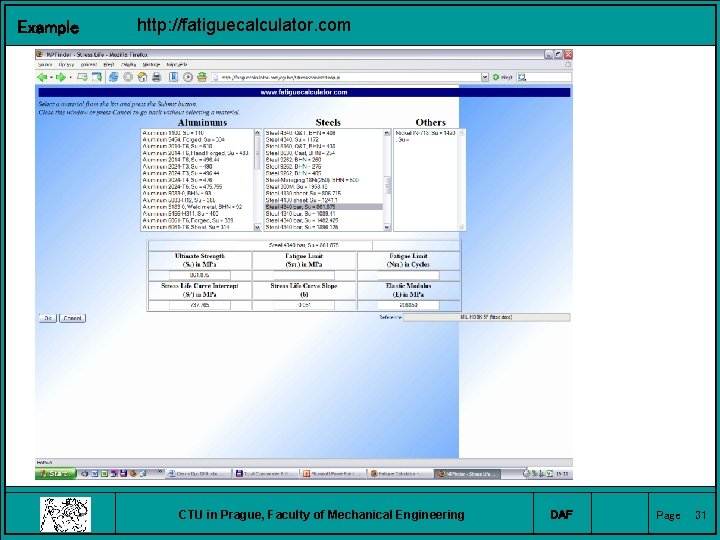Click the Ultimate Strength value field
Viewport: 720px width, 540px height.
click(x=199, y=275)
